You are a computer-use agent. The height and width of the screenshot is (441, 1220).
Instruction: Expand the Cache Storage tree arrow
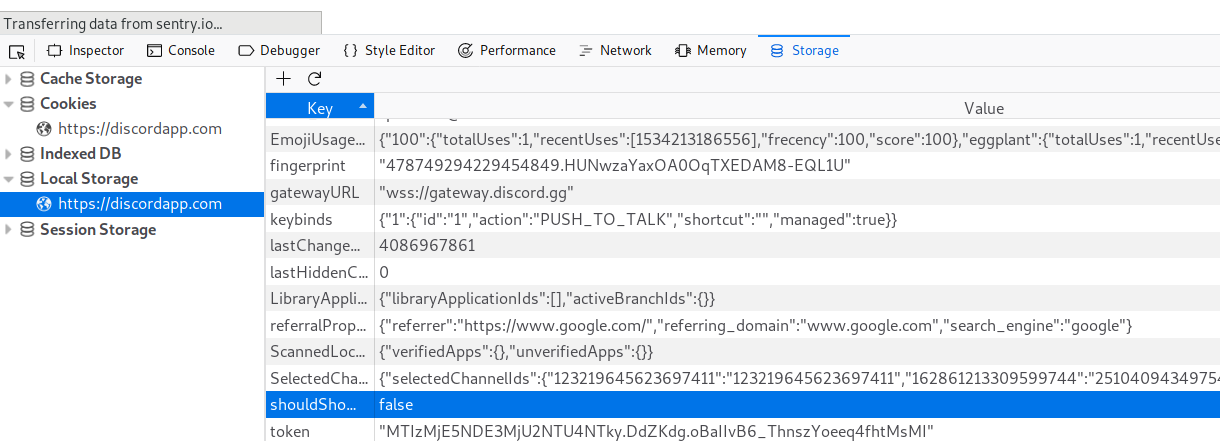point(9,79)
